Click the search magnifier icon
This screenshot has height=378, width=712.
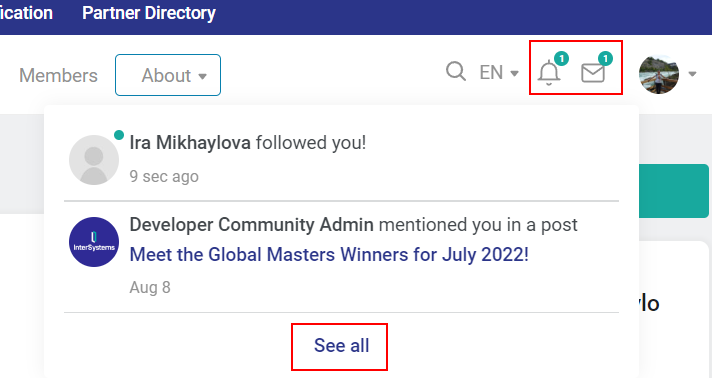[x=455, y=72]
